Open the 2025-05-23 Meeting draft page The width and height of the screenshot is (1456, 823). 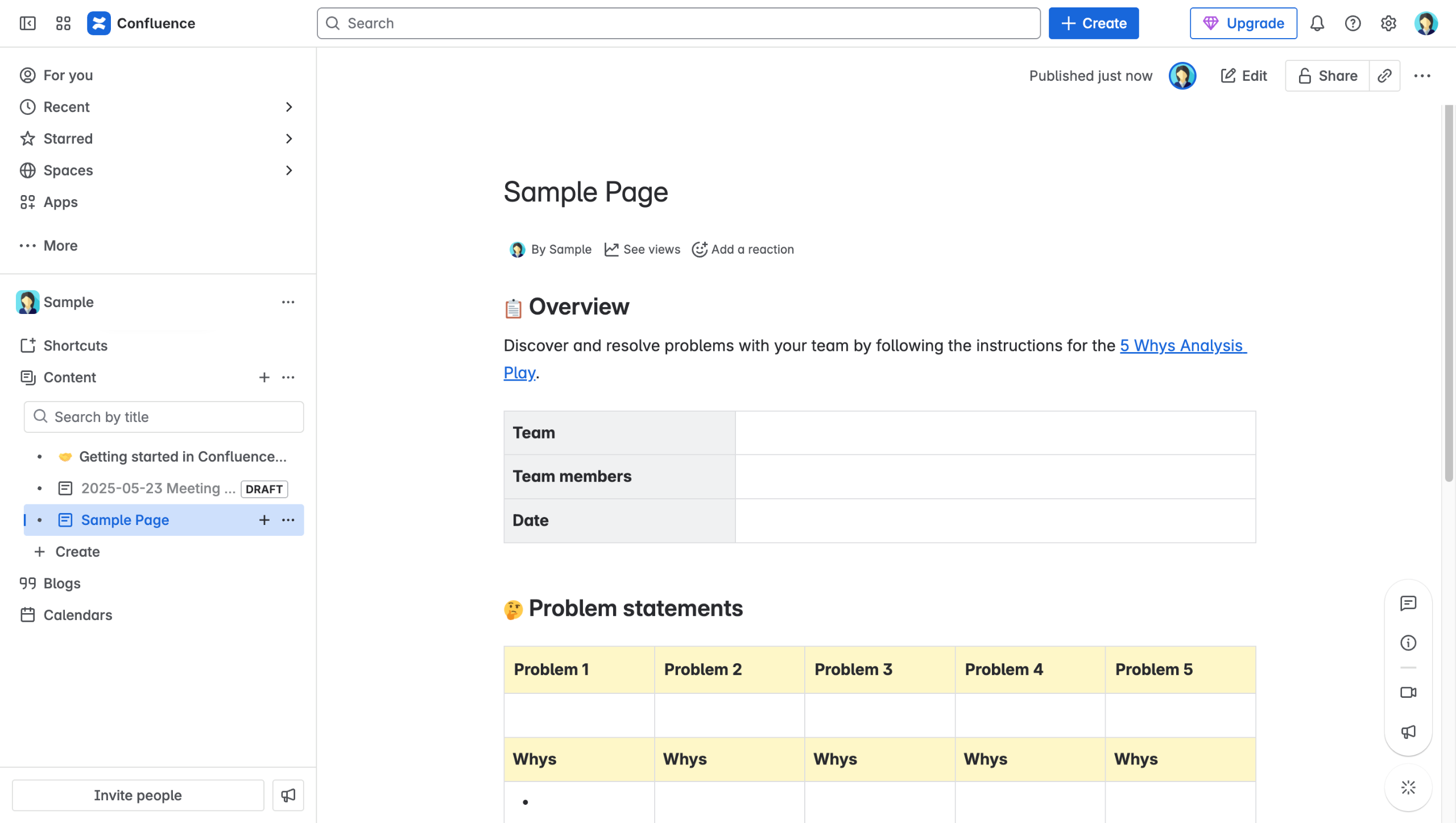point(158,489)
